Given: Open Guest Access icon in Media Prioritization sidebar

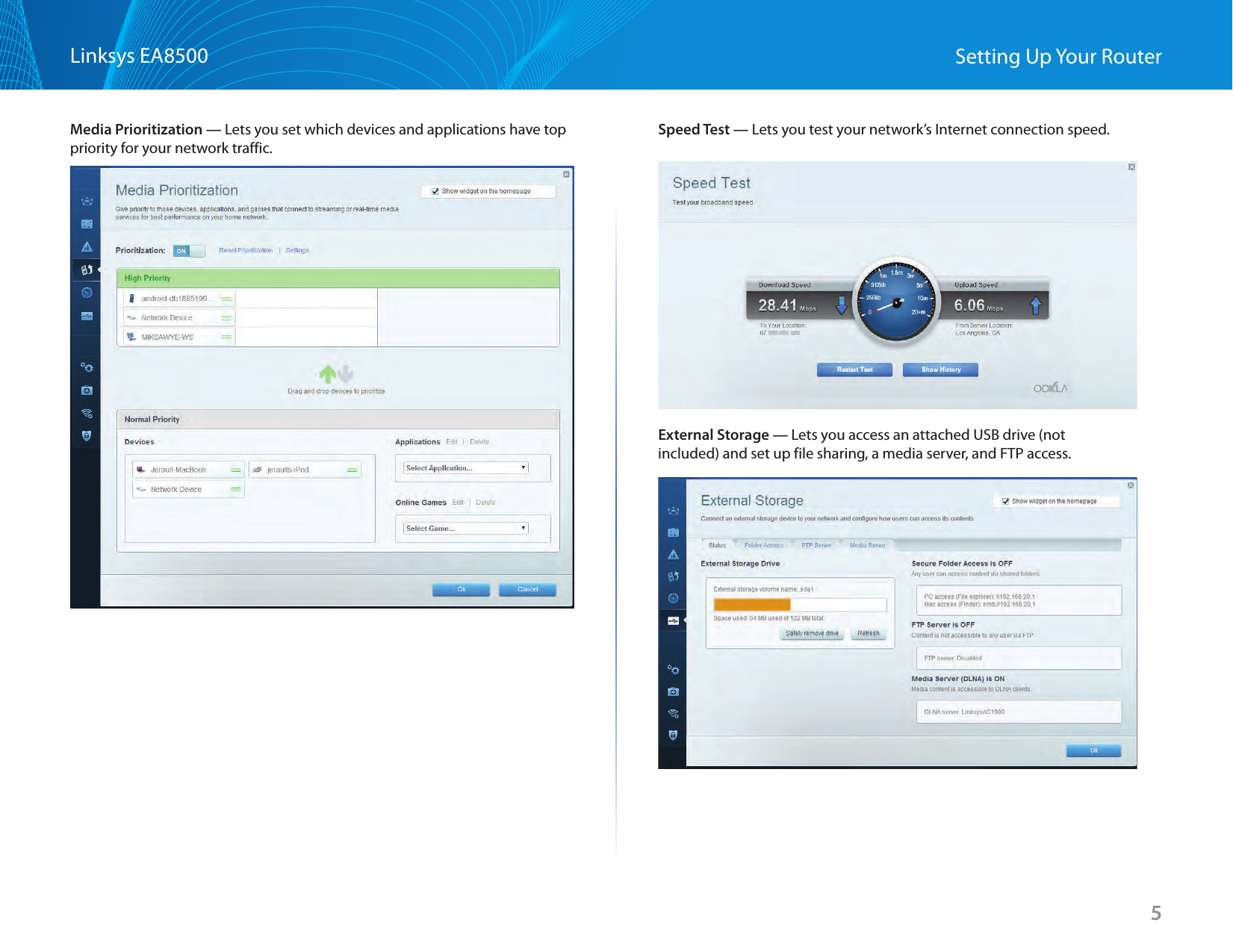Looking at the screenshot, I should 87,224.
